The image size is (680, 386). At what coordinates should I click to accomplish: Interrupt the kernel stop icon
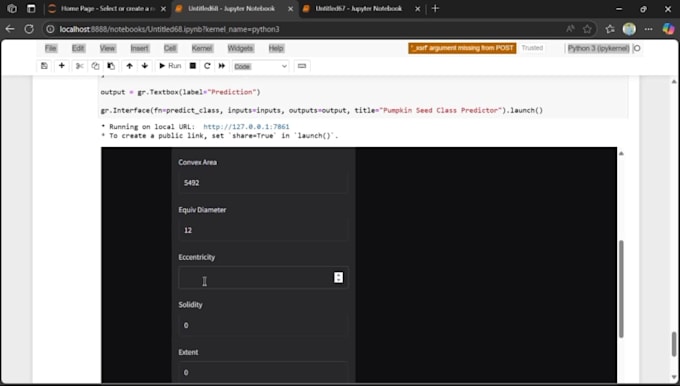pos(193,66)
